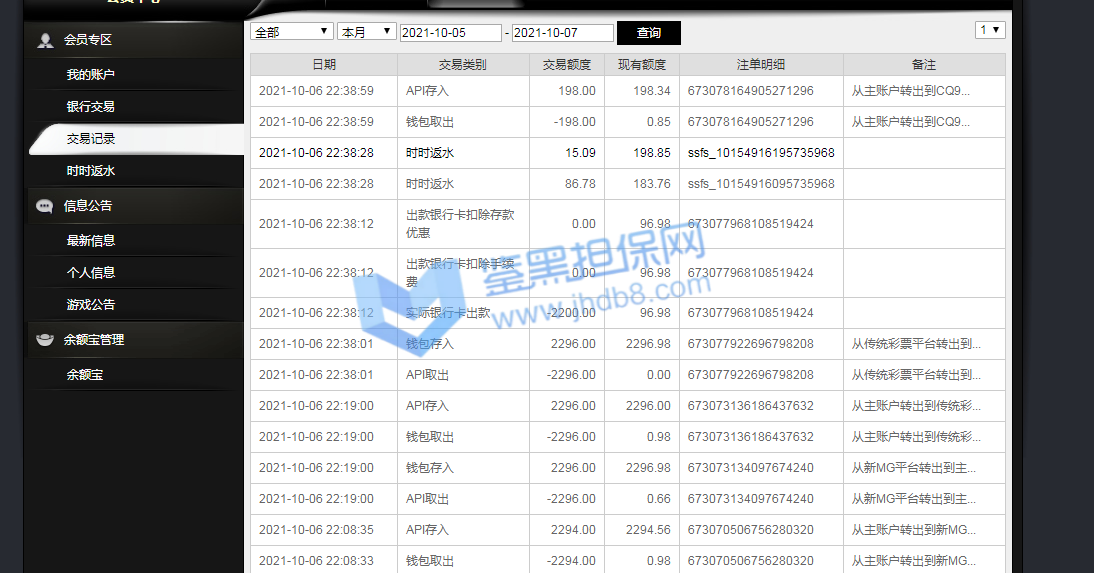
Task: Select 交易记录 sidebar tab
Action: pos(91,139)
